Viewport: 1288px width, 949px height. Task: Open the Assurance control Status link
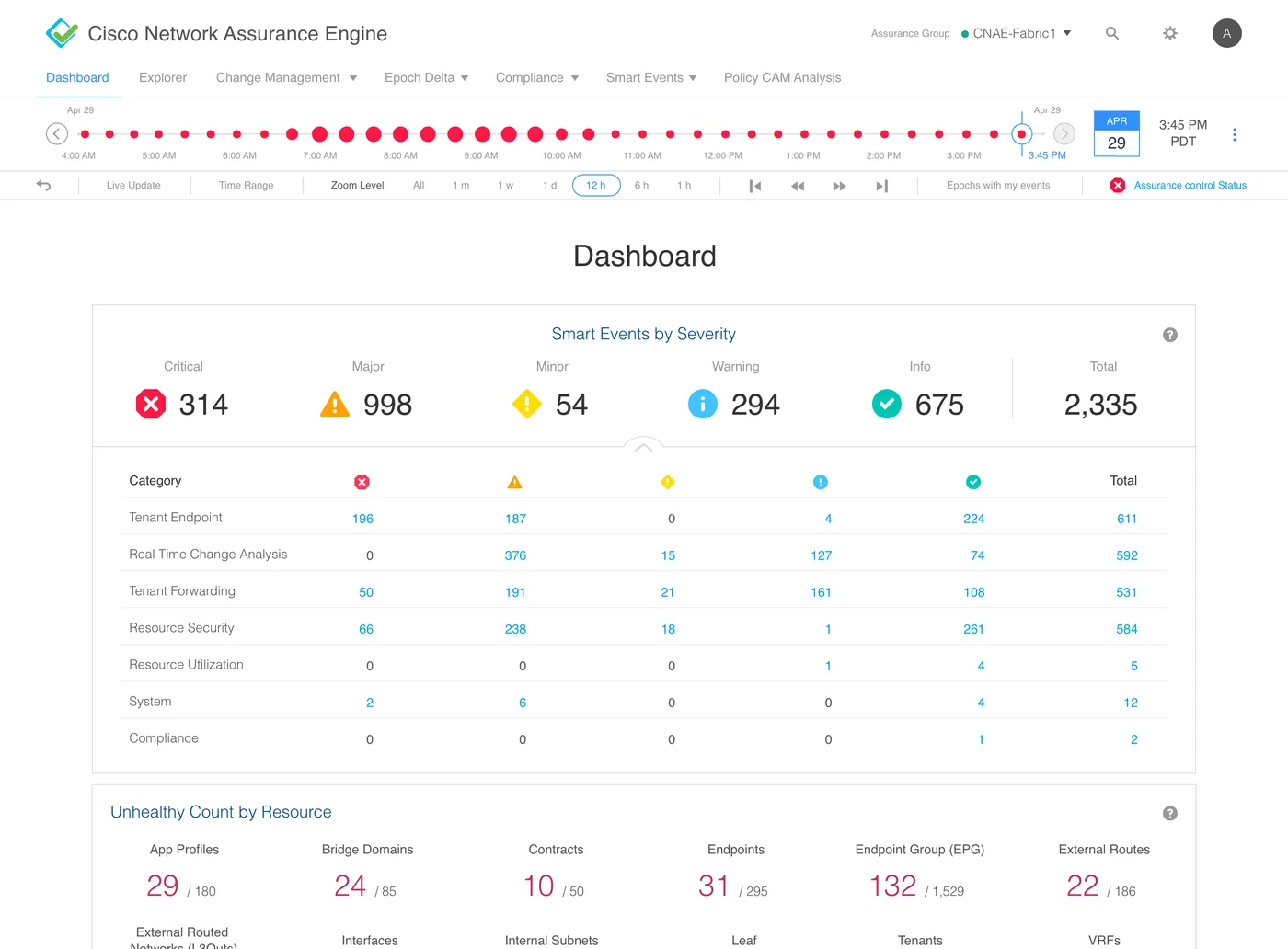click(x=1190, y=185)
